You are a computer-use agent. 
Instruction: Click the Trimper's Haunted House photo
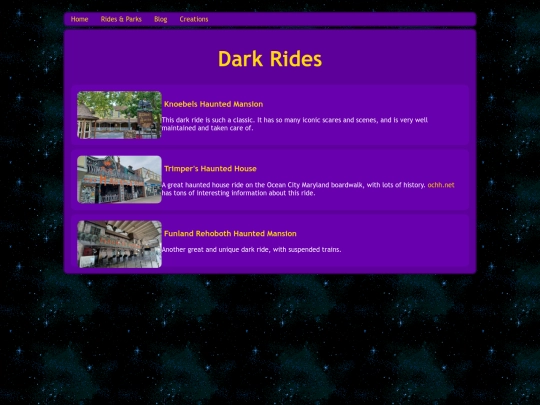click(119, 179)
